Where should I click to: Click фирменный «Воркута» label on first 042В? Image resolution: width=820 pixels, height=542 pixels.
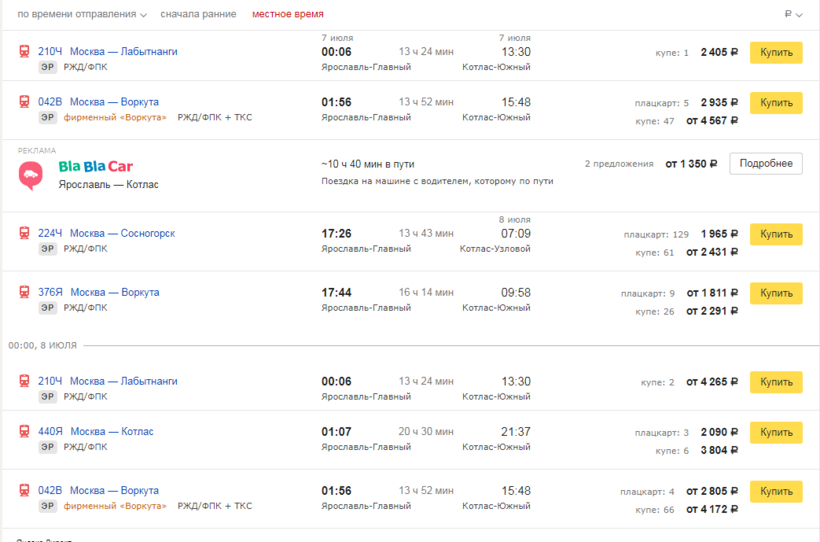(116, 117)
